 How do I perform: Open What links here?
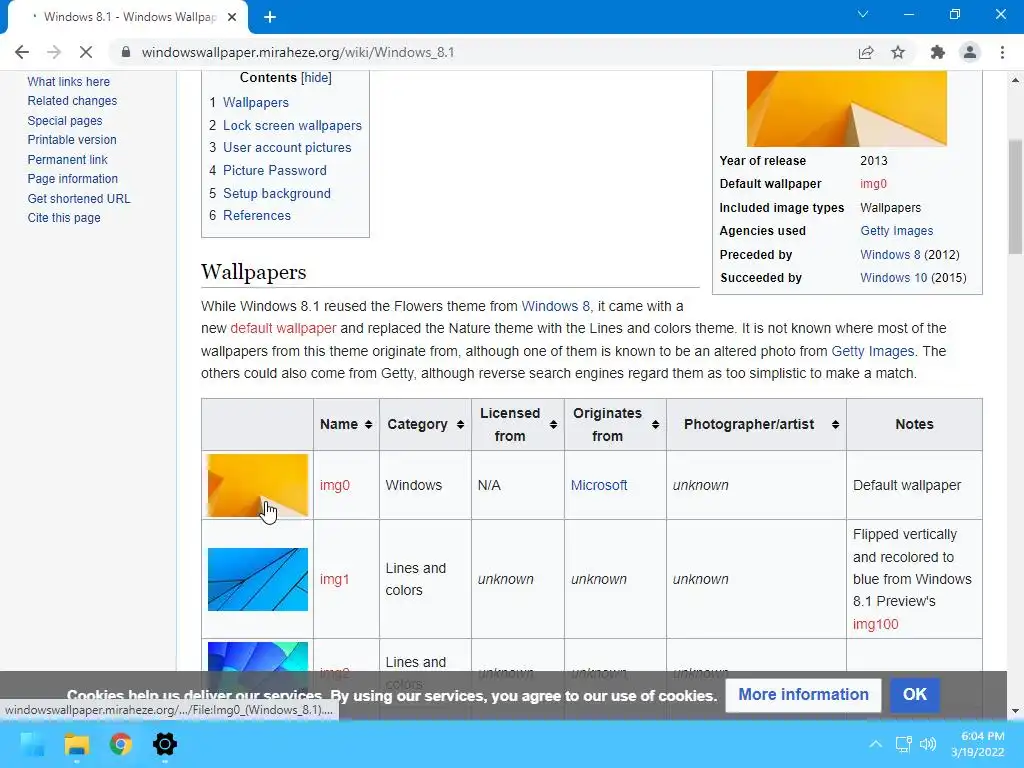point(69,82)
